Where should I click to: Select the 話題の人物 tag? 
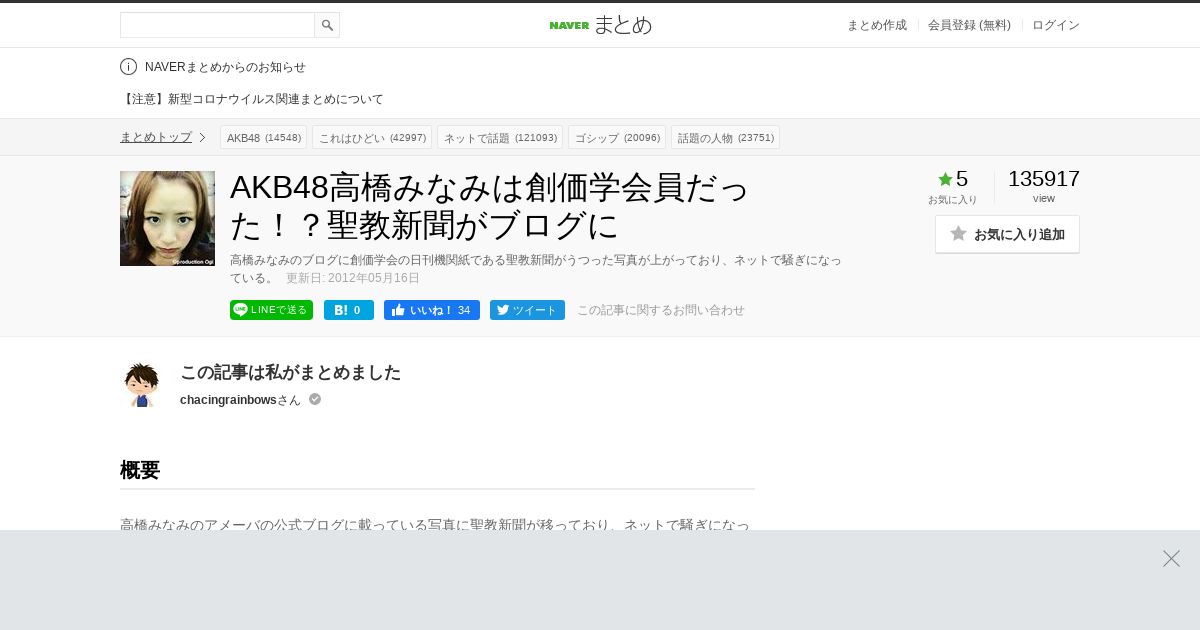tap(725, 137)
